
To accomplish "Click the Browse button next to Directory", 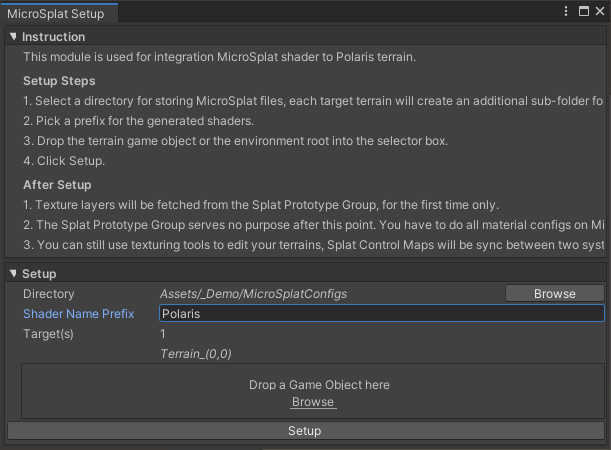I will coord(554,294).
